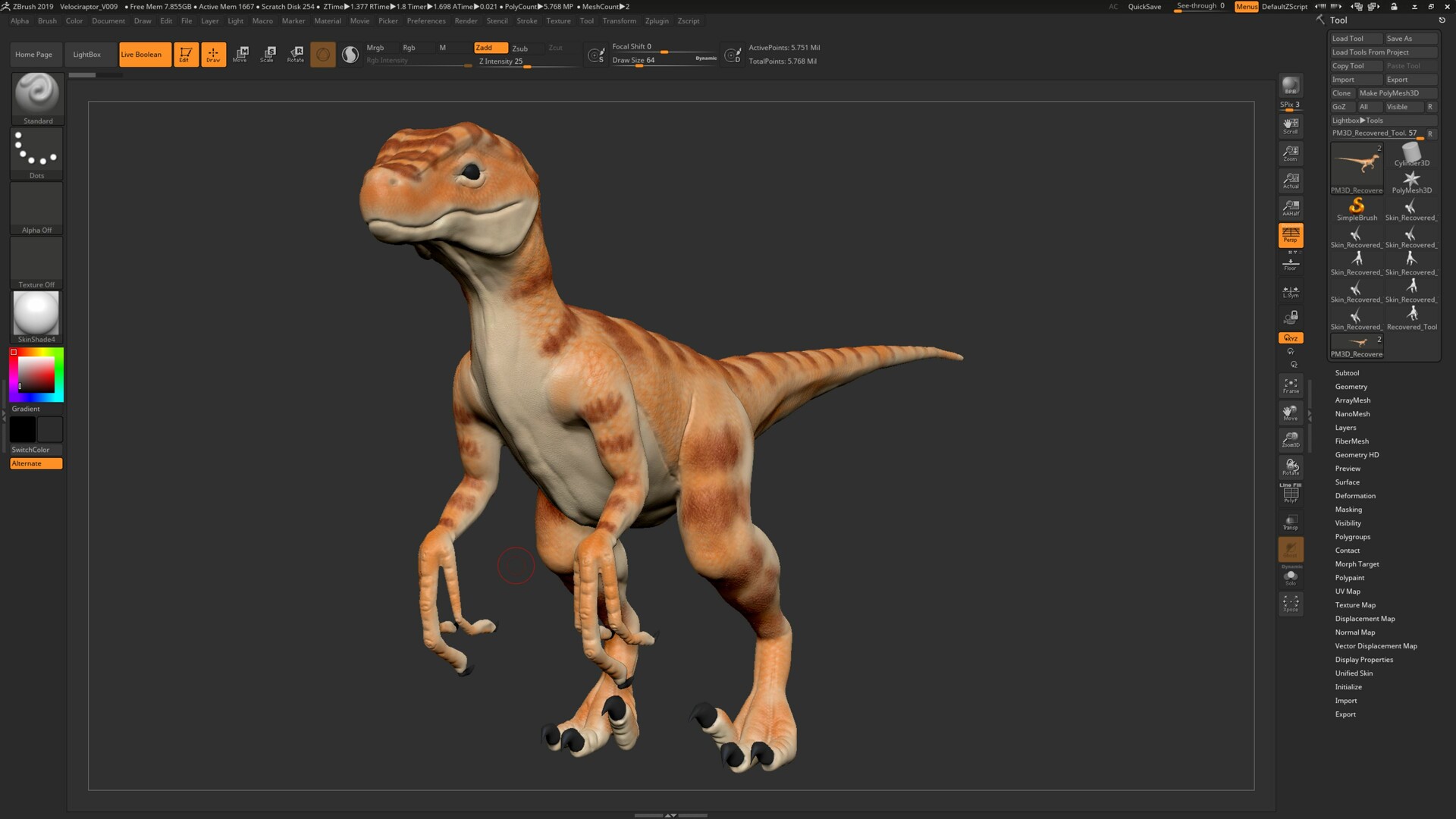The height and width of the screenshot is (819, 1456).
Task: Activate the Move tool in the top toolbar
Action: (241, 54)
